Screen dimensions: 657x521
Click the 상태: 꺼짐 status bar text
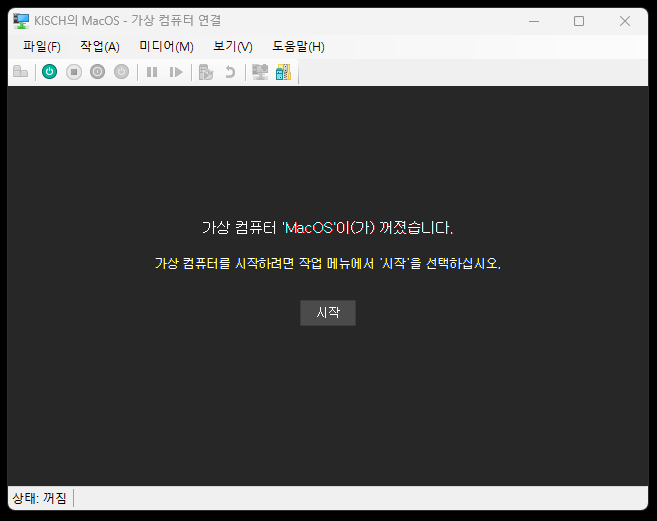[39, 498]
